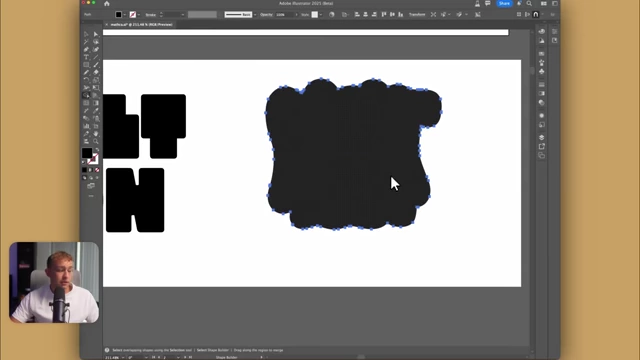Select the Magic Wand tool

pyautogui.click(x=86, y=42)
